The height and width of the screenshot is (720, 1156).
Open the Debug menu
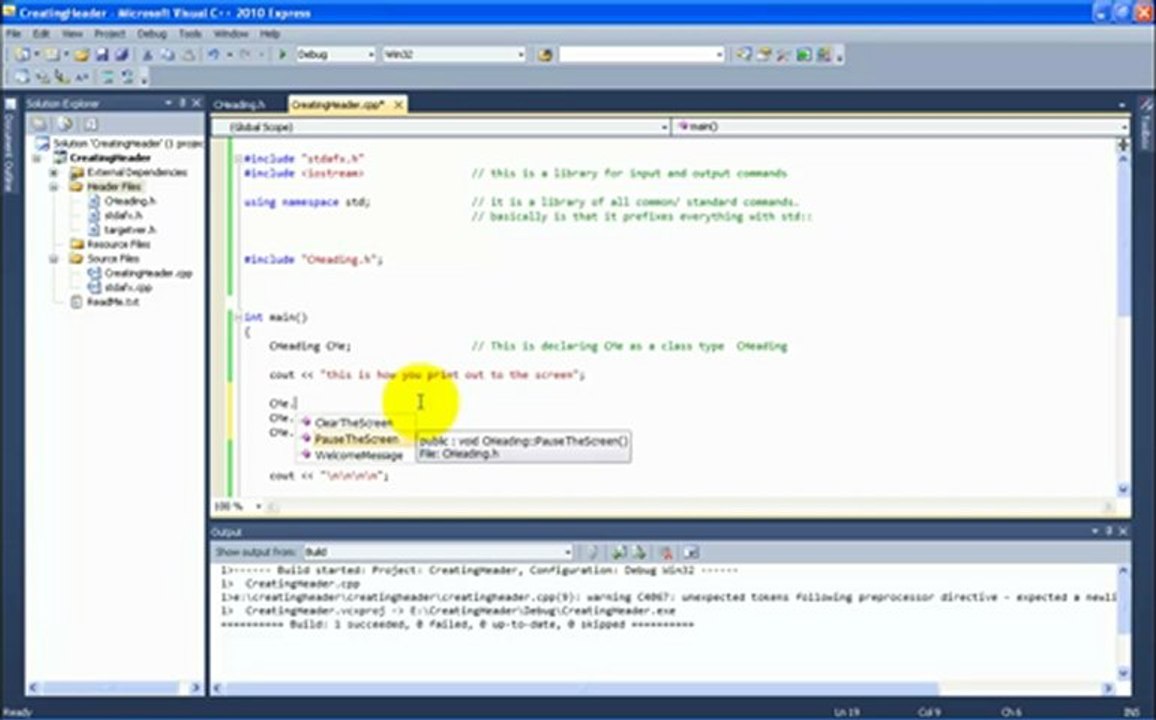tap(152, 34)
